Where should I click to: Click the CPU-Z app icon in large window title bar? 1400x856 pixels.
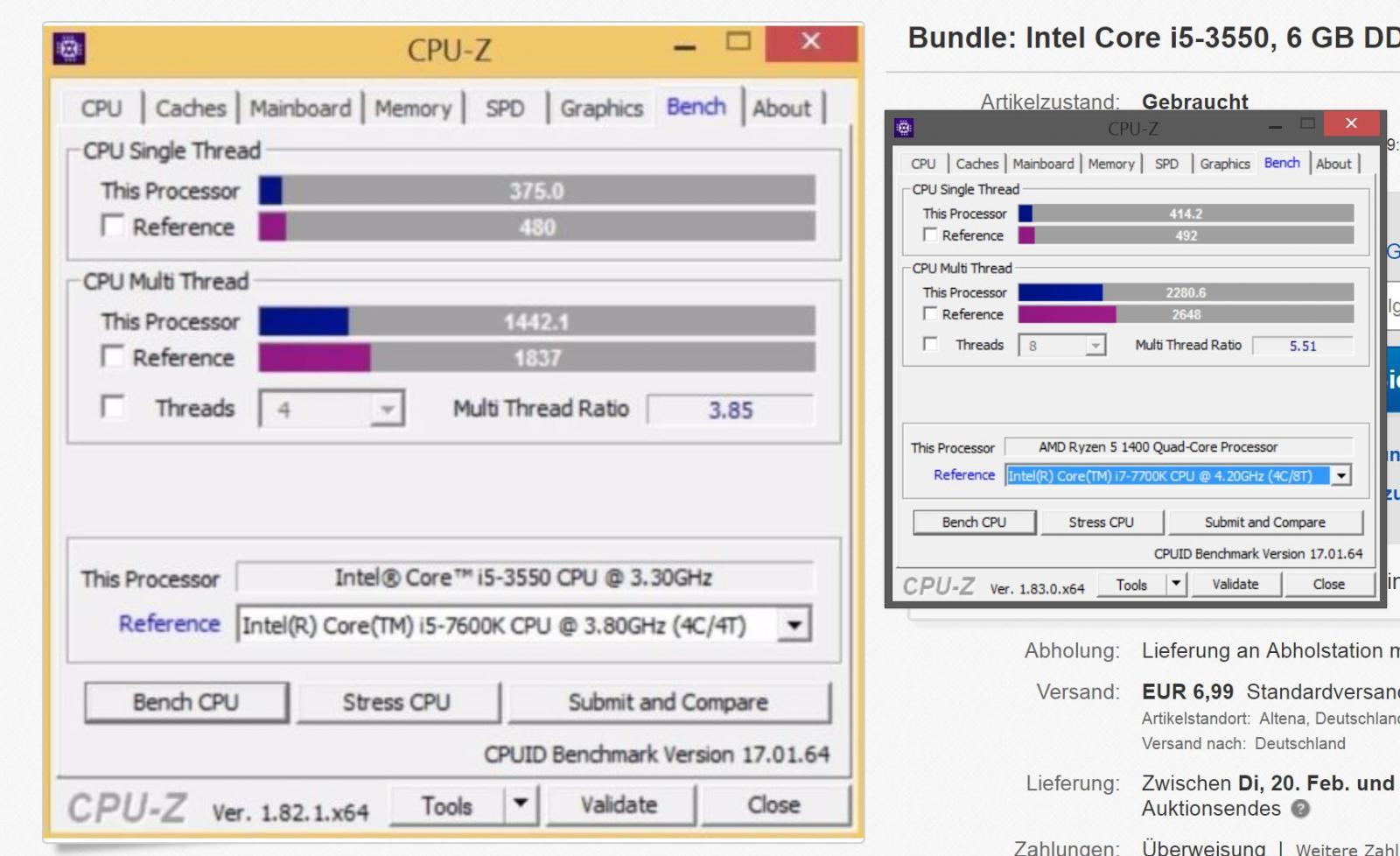pos(69,48)
